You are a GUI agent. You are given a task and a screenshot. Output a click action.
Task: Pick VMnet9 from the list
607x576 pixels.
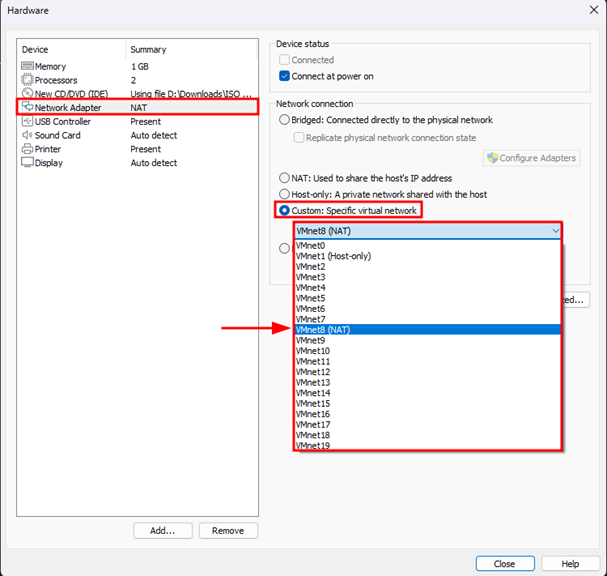tap(428, 340)
